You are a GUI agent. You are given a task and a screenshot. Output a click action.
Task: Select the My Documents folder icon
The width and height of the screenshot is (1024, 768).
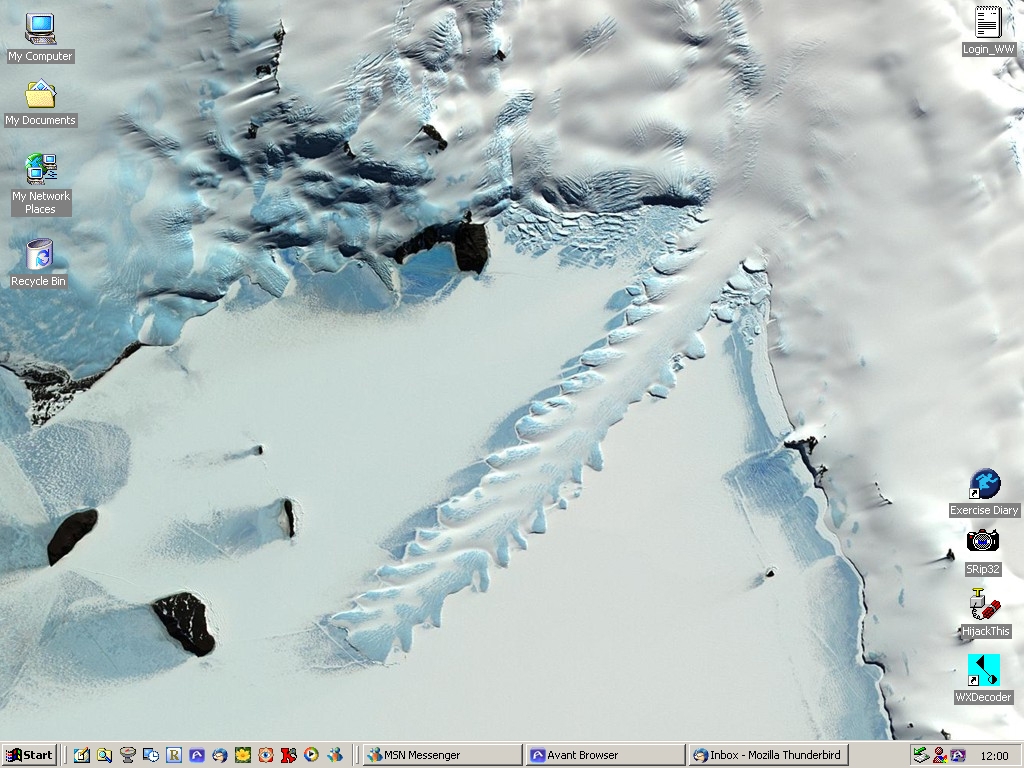(x=40, y=103)
